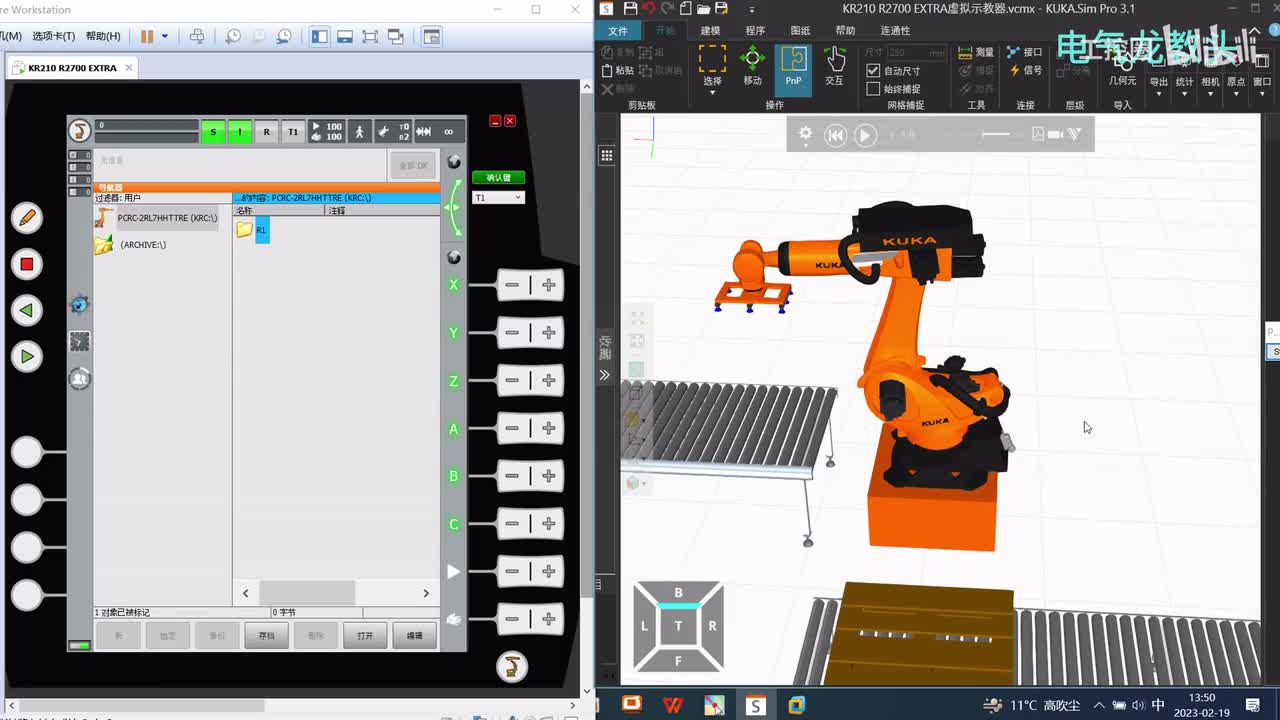
Task: Select the R1 folder in navigator
Action: pyautogui.click(x=253, y=230)
